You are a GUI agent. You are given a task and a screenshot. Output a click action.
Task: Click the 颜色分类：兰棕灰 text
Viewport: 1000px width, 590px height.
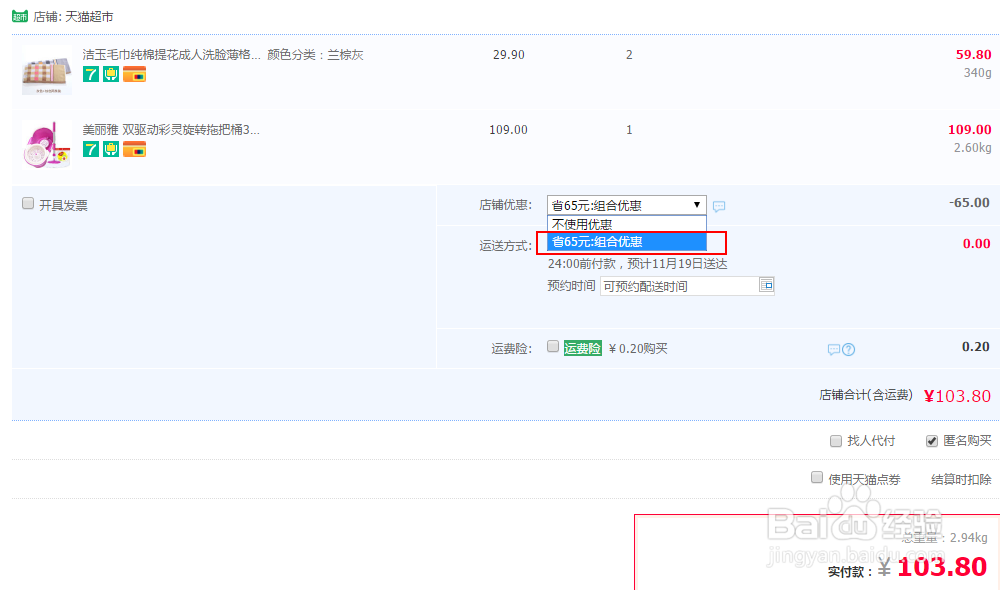point(315,55)
